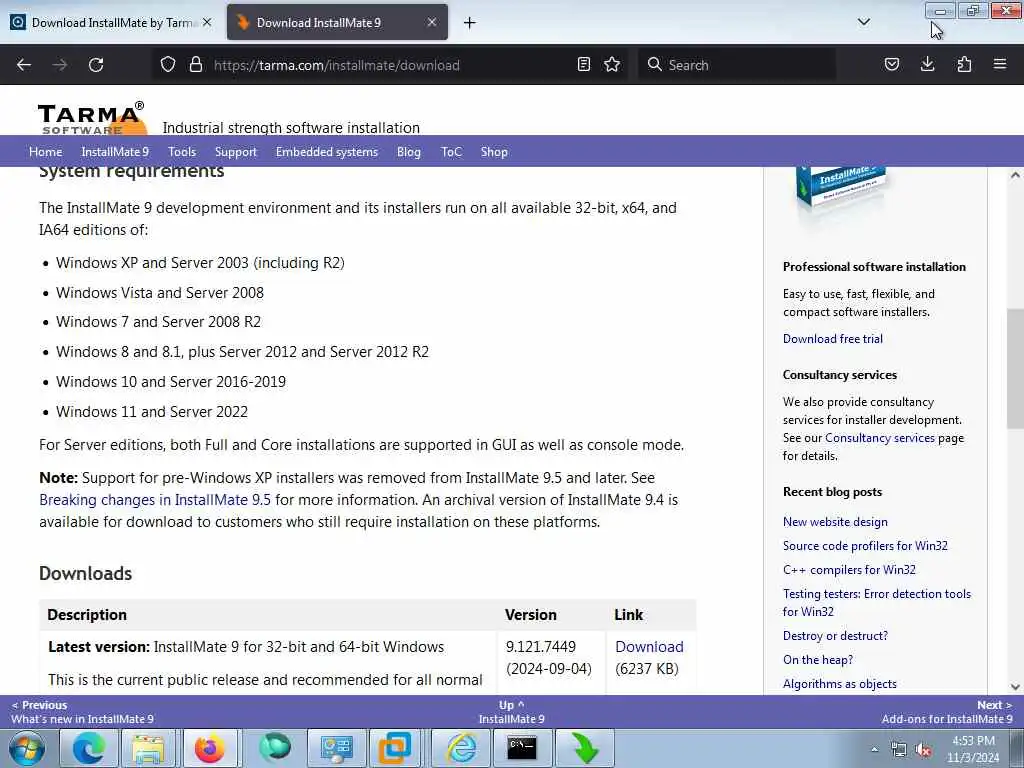
Task: Open Command Prompt taskbar icon
Action: [522, 748]
